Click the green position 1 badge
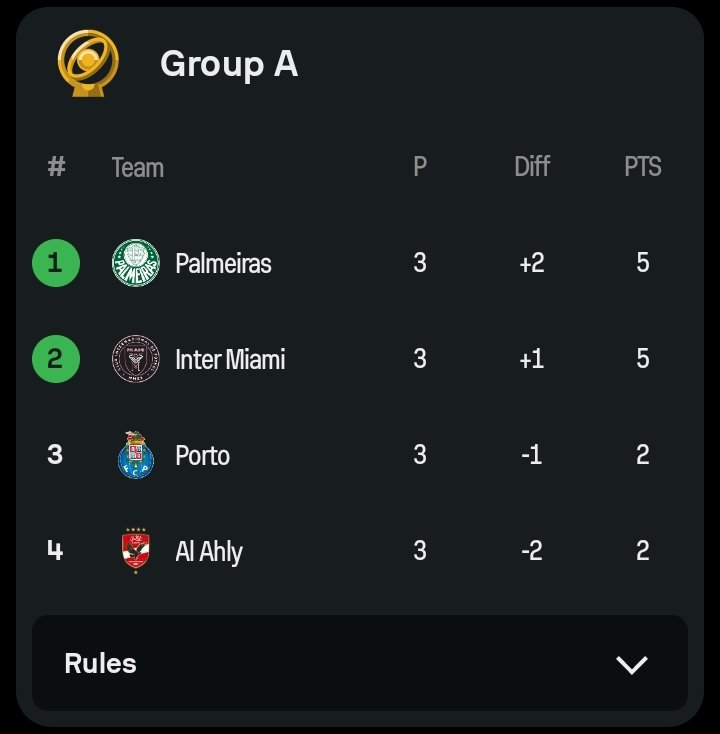This screenshot has height=734, width=720. coord(56,263)
